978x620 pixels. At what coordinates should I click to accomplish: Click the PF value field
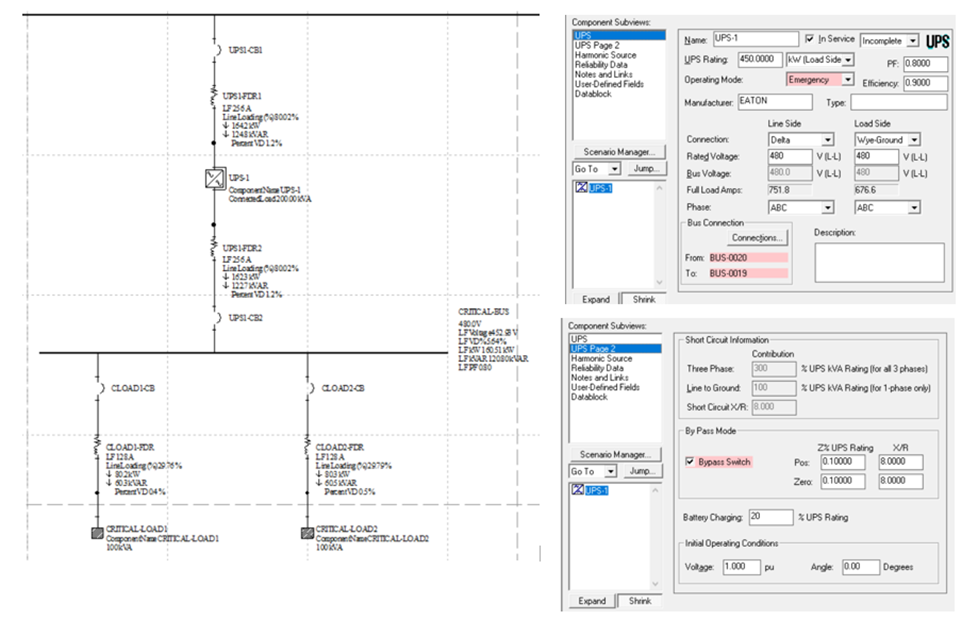pos(924,63)
